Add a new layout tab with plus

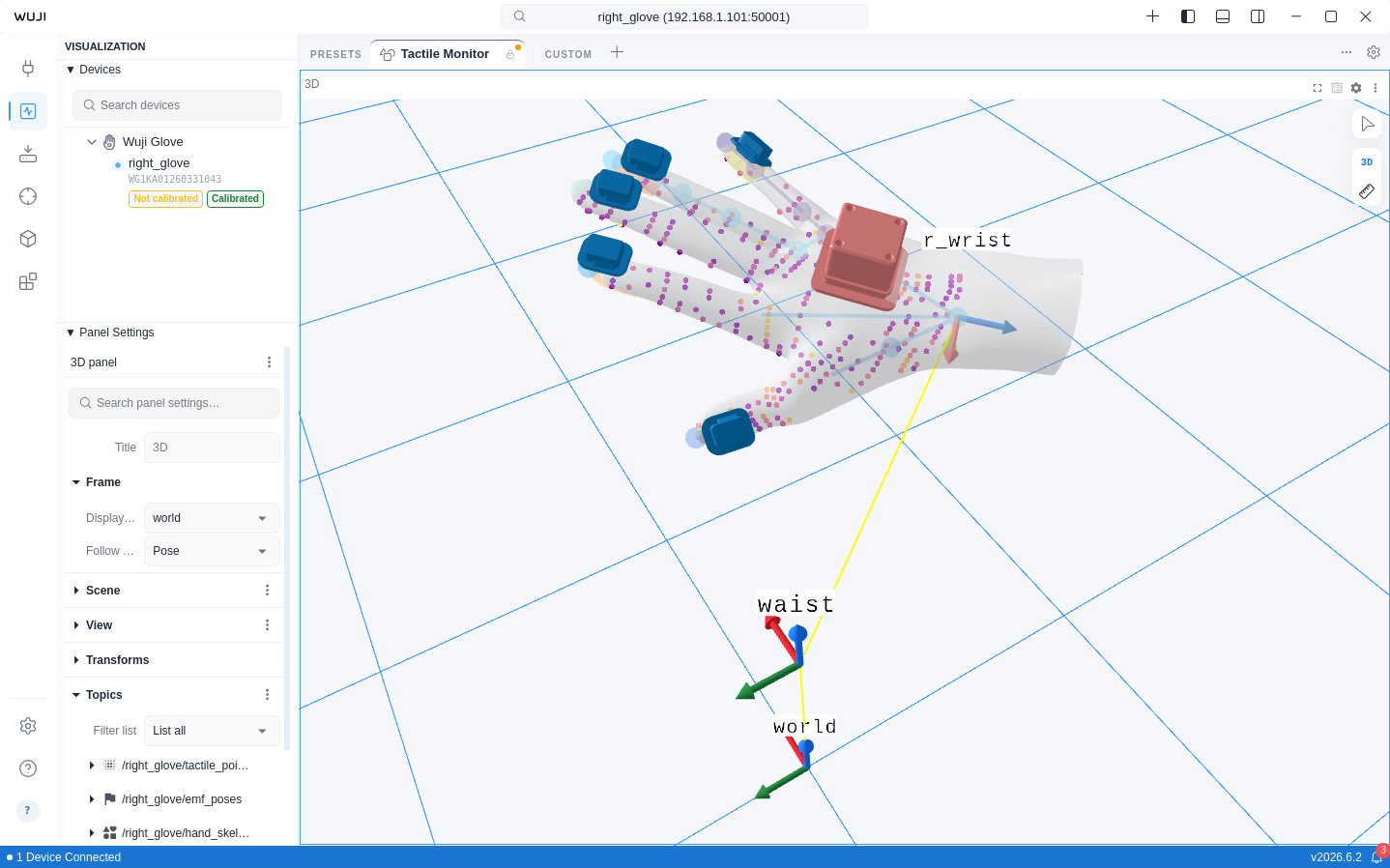pyautogui.click(x=617, y=52)
